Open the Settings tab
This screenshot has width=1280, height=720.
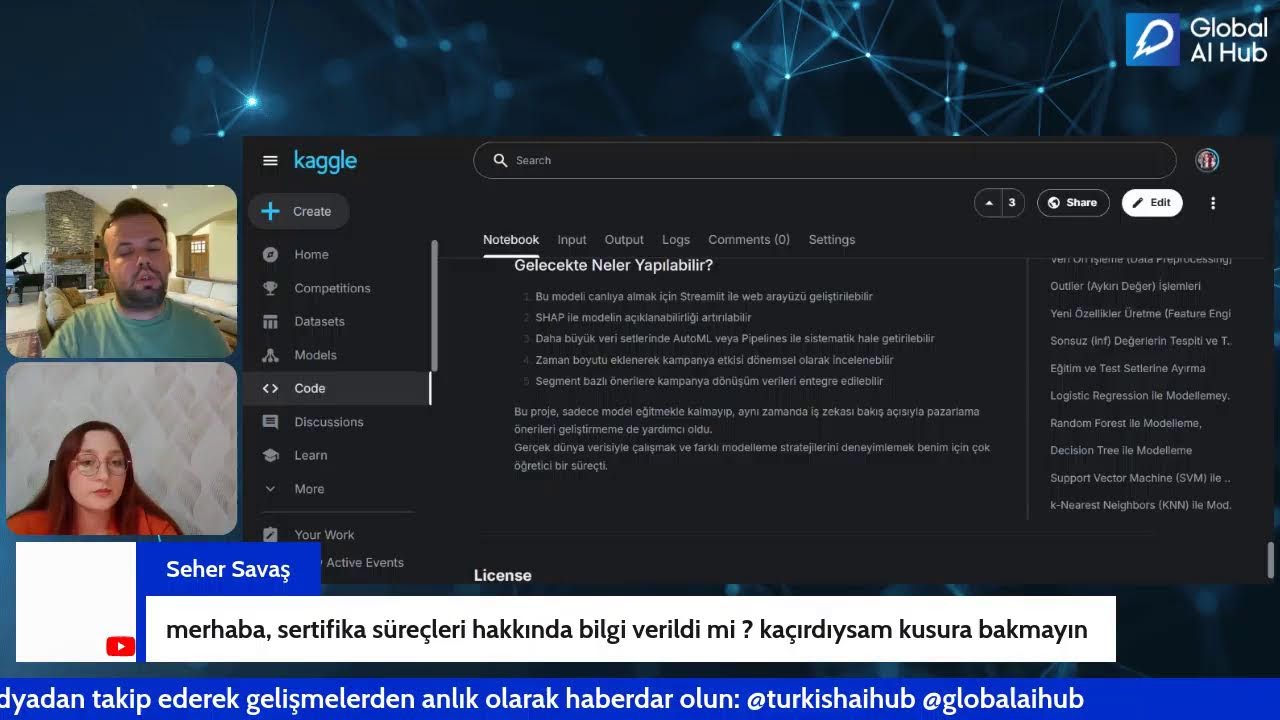[x=832, y=240]
